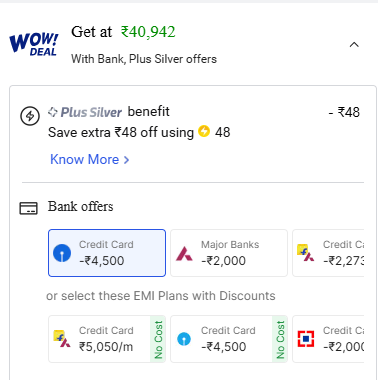Click the WOW! DEAL logo
Image resolution: width=378 pixels, height=380 pixels.
coord(34,44)
